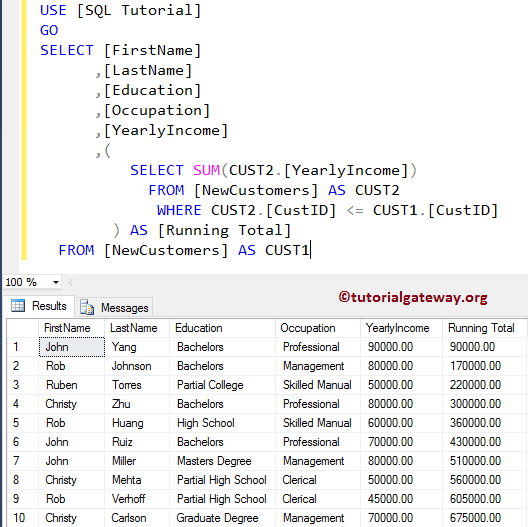Click 'WHERE' keyword in the subquery

tap(179, 210)
